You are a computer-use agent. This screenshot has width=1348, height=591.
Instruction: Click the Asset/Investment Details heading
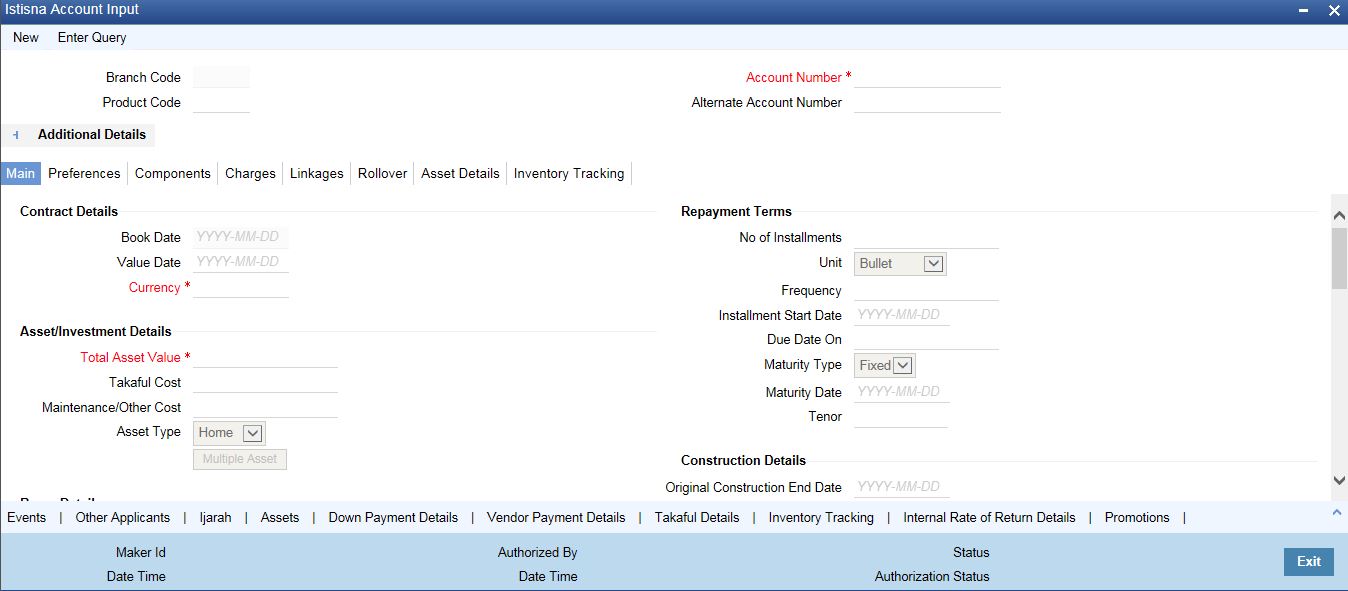96,331
